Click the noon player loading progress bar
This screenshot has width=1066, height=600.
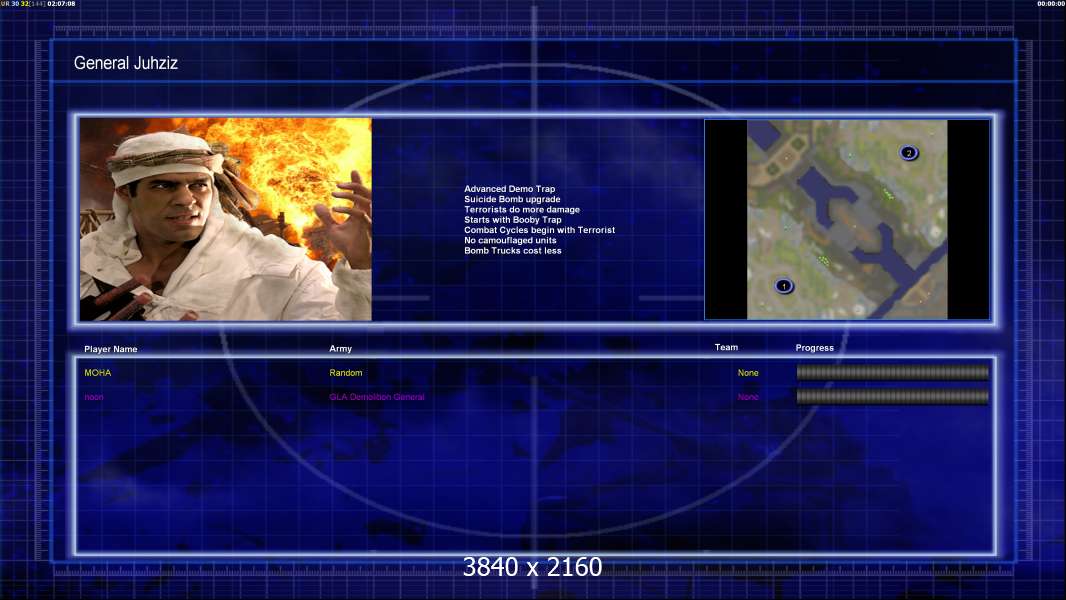(x=892, y=397)
